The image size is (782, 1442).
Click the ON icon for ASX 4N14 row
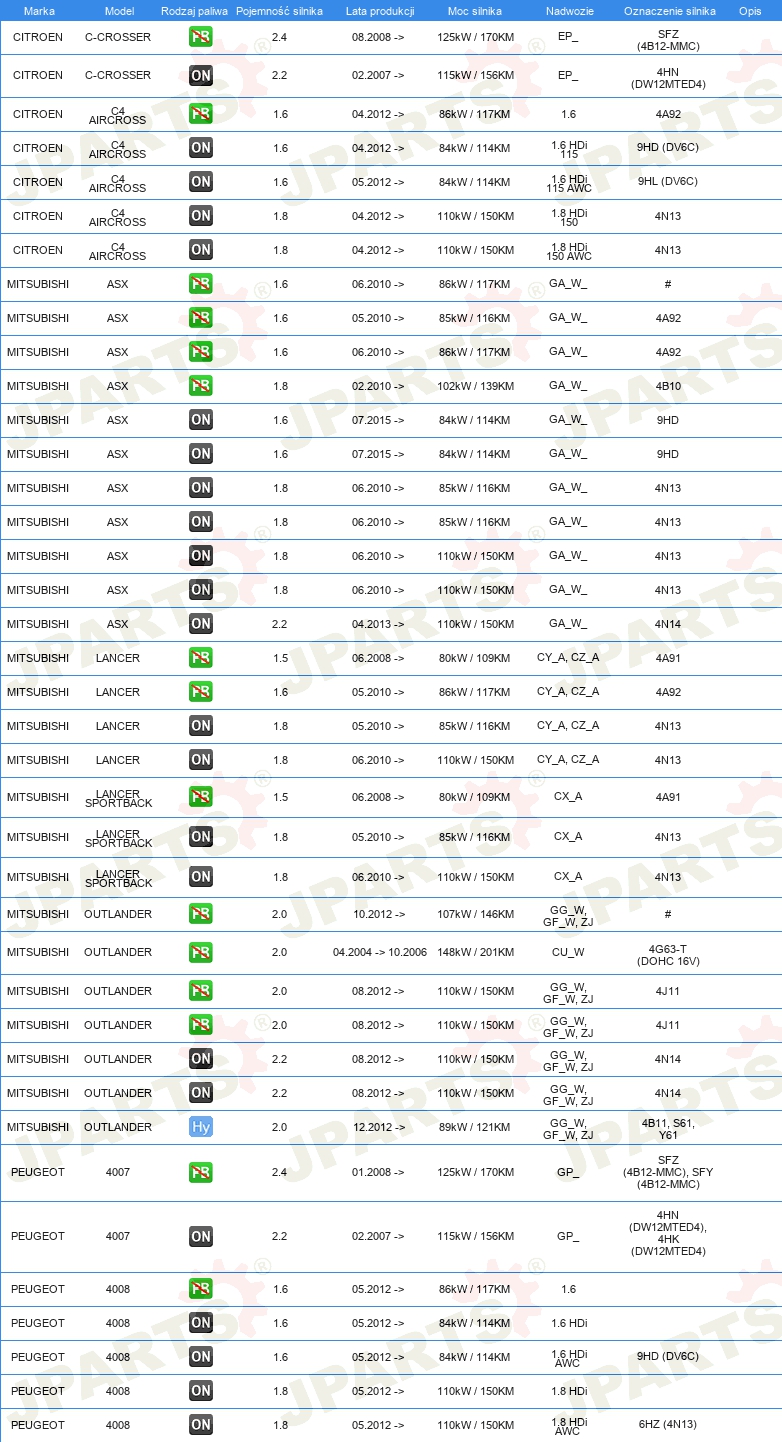[x=200, y=624]
